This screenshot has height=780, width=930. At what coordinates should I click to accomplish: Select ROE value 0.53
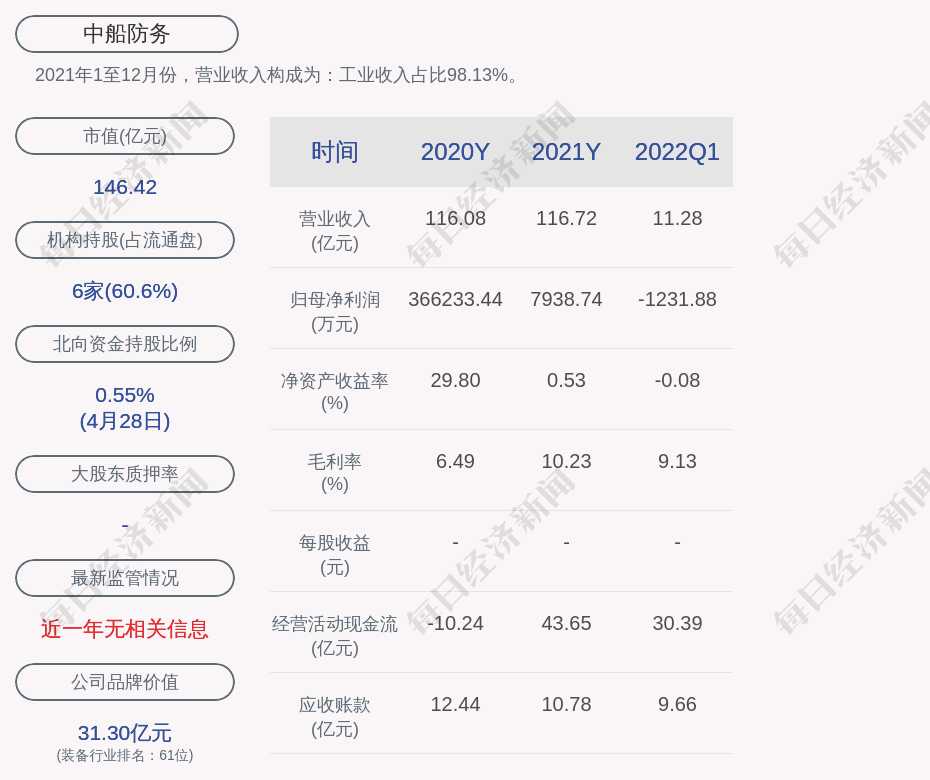[x=566, y=380]
